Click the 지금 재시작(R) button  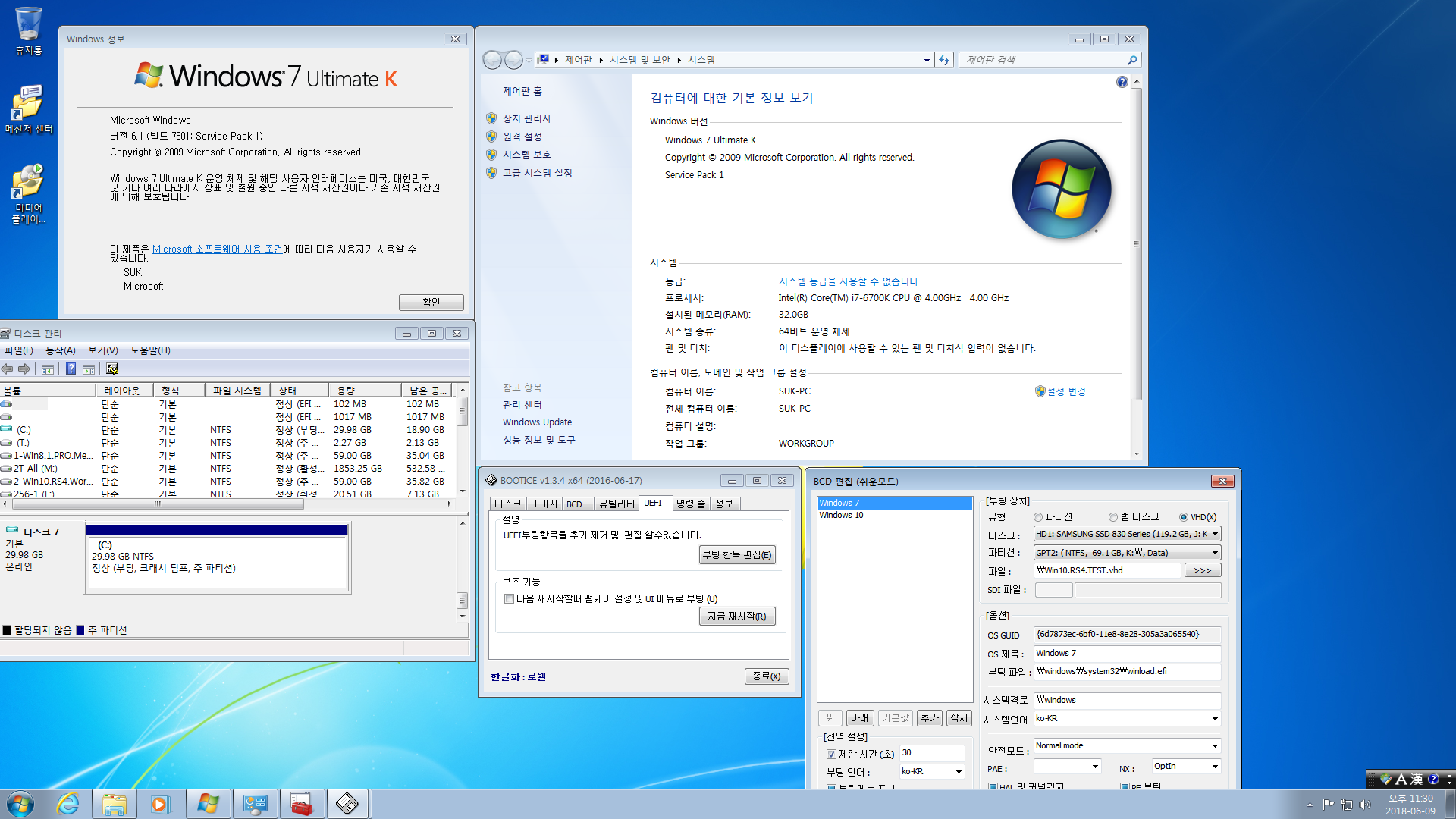pyautogui.click(x=737, y=617)
